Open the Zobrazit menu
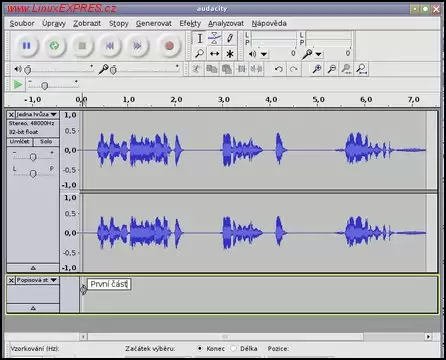The image size is (446, 360). [87, 23]
